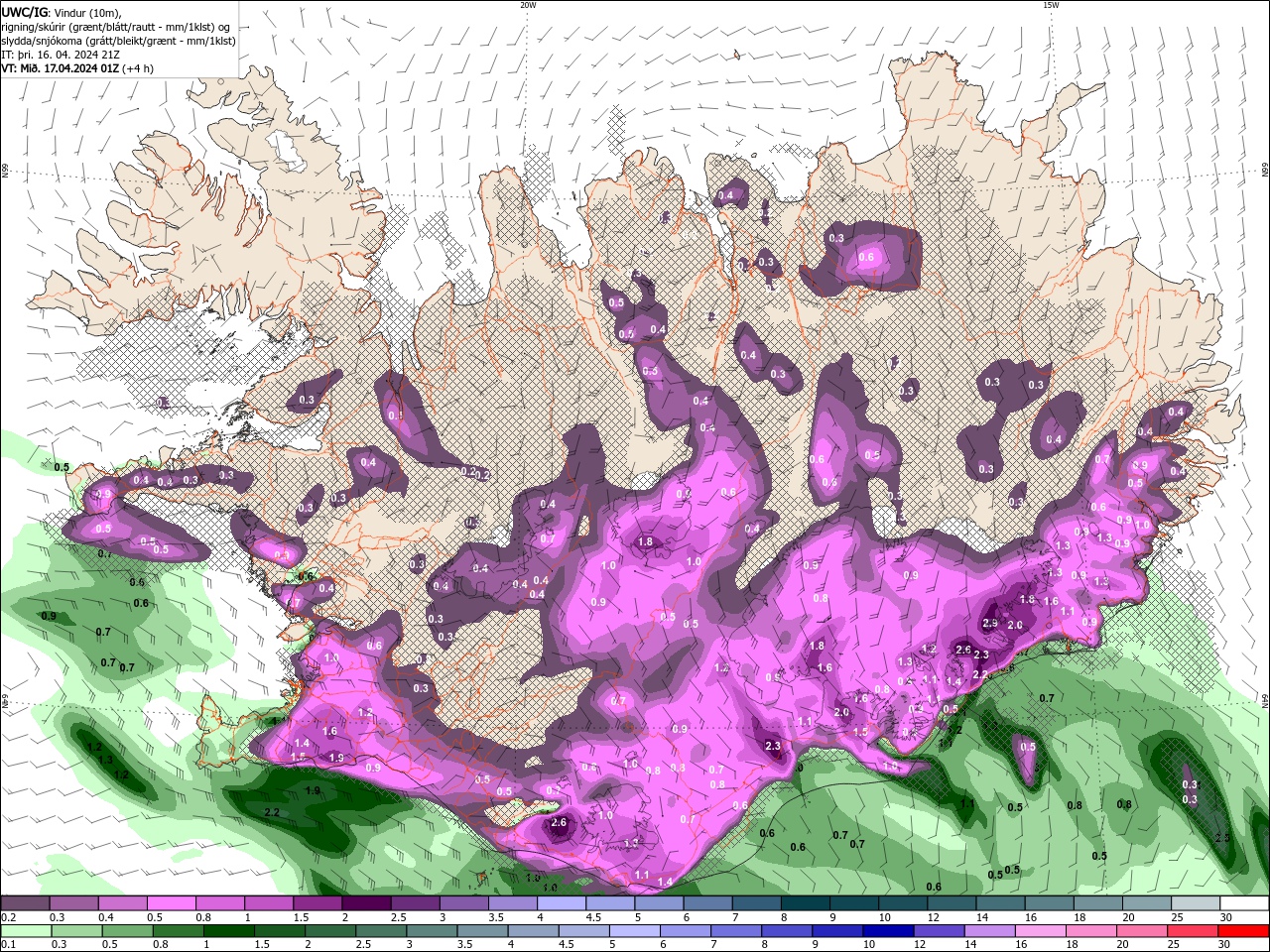Select the palest green rain swatch starting at 0.1
Viewport: 1270px width, 952px height.
26,931
